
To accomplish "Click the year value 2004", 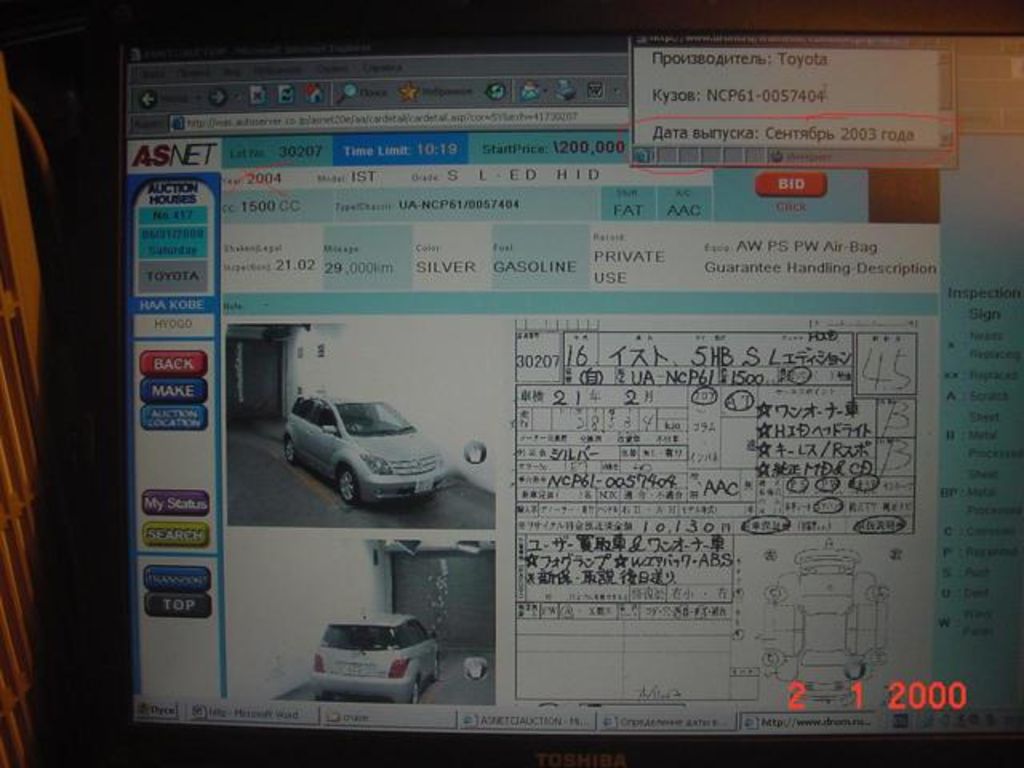I will click(x=264, y=179).
